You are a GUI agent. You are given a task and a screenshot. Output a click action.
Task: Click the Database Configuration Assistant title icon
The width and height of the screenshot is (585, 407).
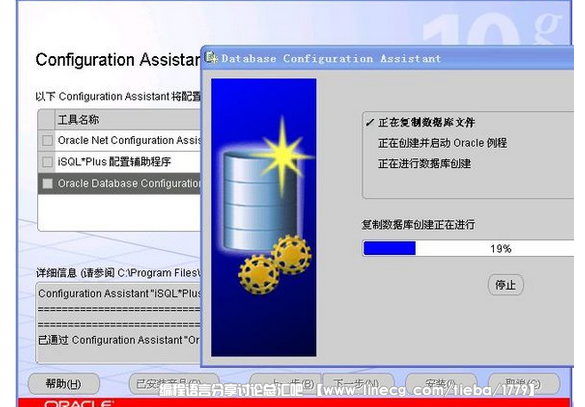(211, 57)
